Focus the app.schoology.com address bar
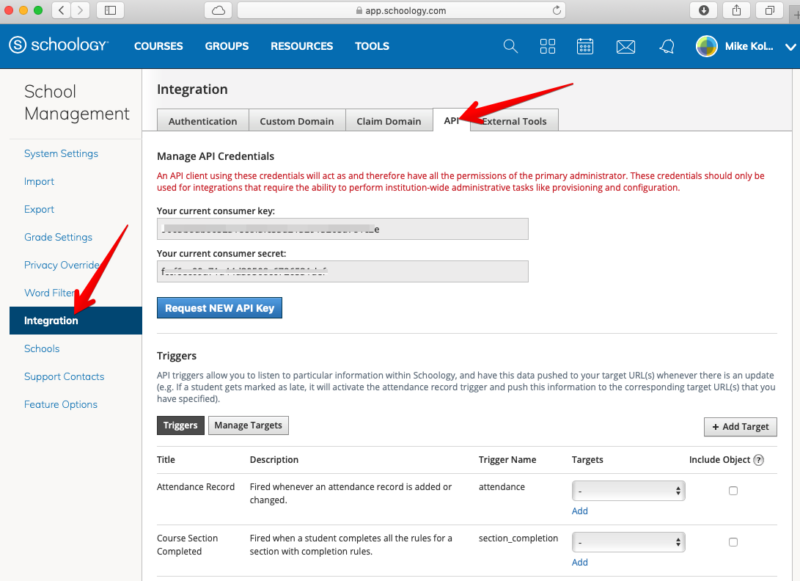 [401, 10]
